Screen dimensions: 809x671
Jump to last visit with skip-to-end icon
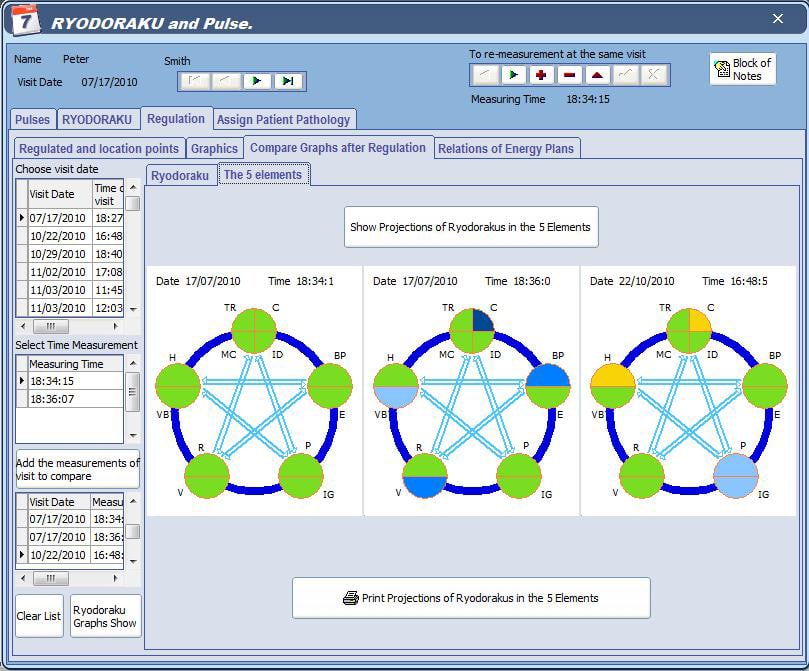tap(288, 81)
